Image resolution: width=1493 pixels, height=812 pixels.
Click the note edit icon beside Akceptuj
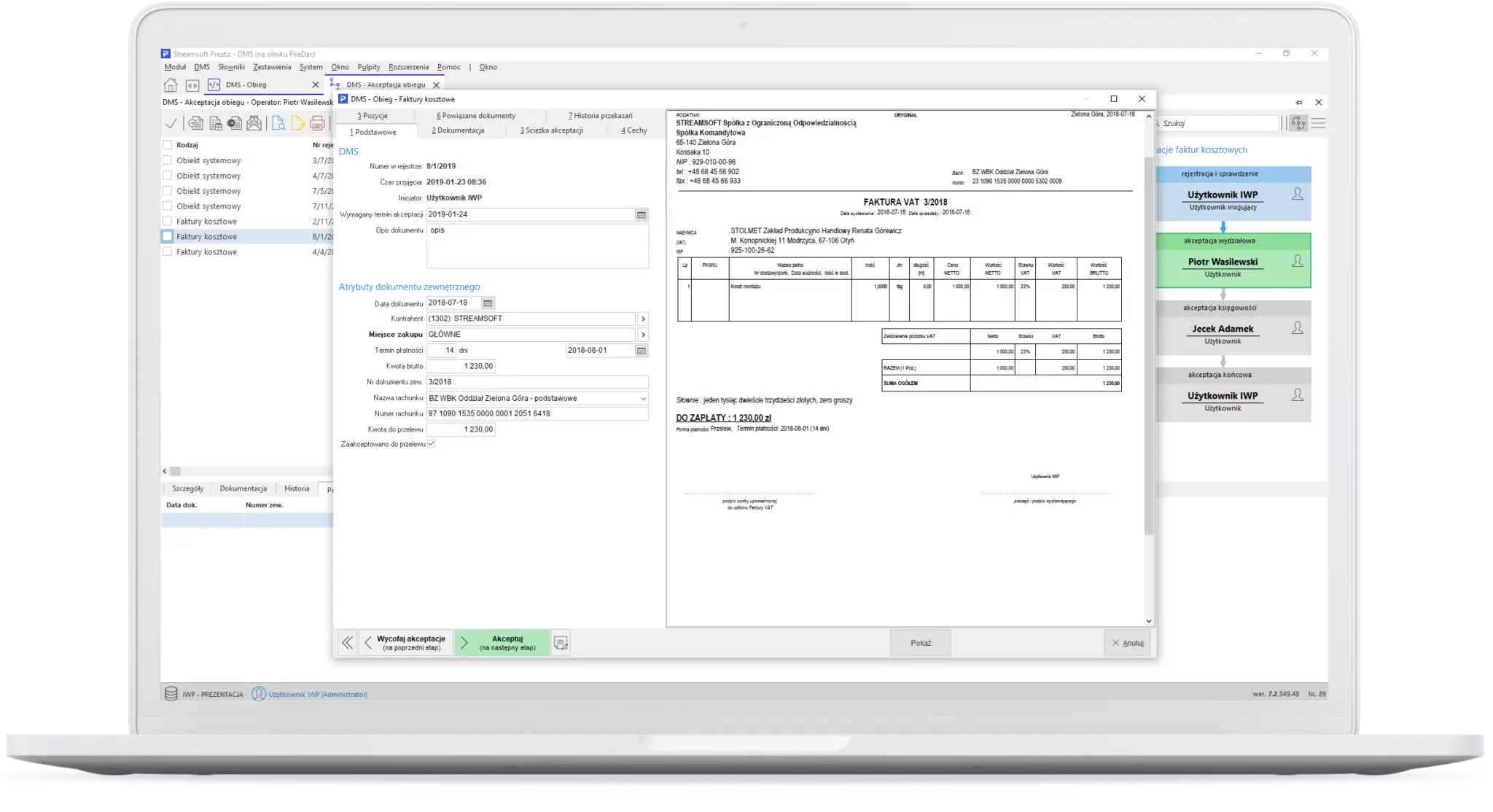pos(560,643)
